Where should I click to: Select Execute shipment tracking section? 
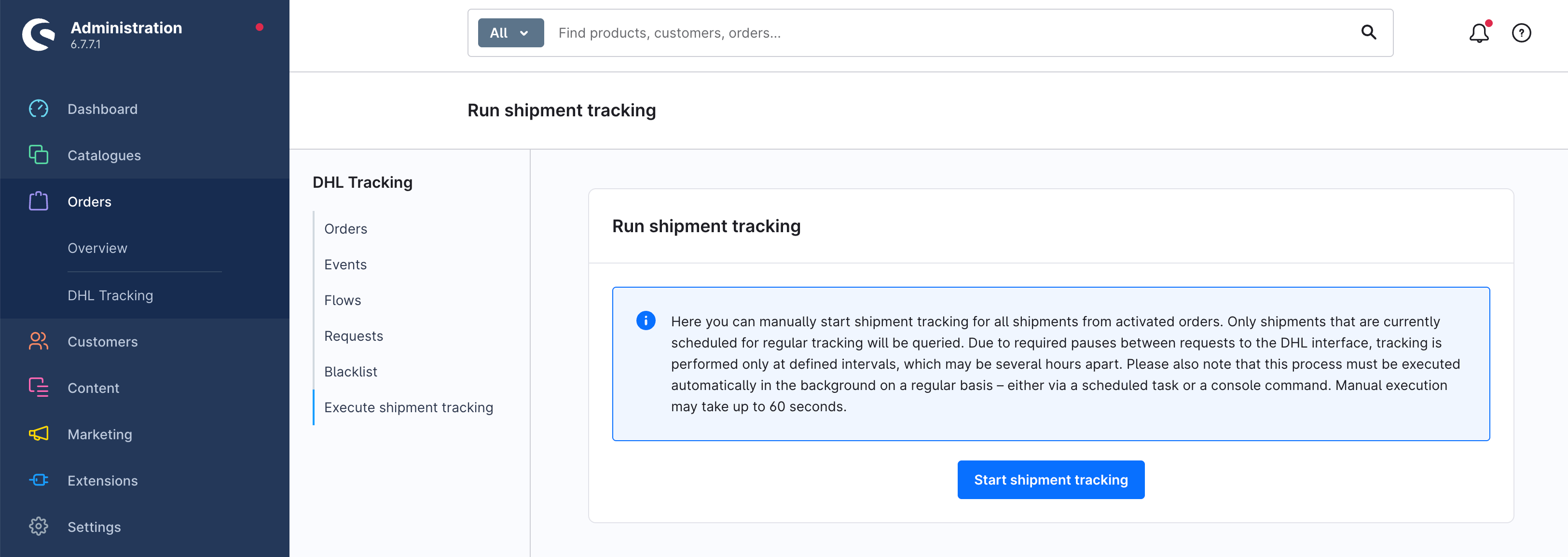pyautogui.click(x=409, y=407)
